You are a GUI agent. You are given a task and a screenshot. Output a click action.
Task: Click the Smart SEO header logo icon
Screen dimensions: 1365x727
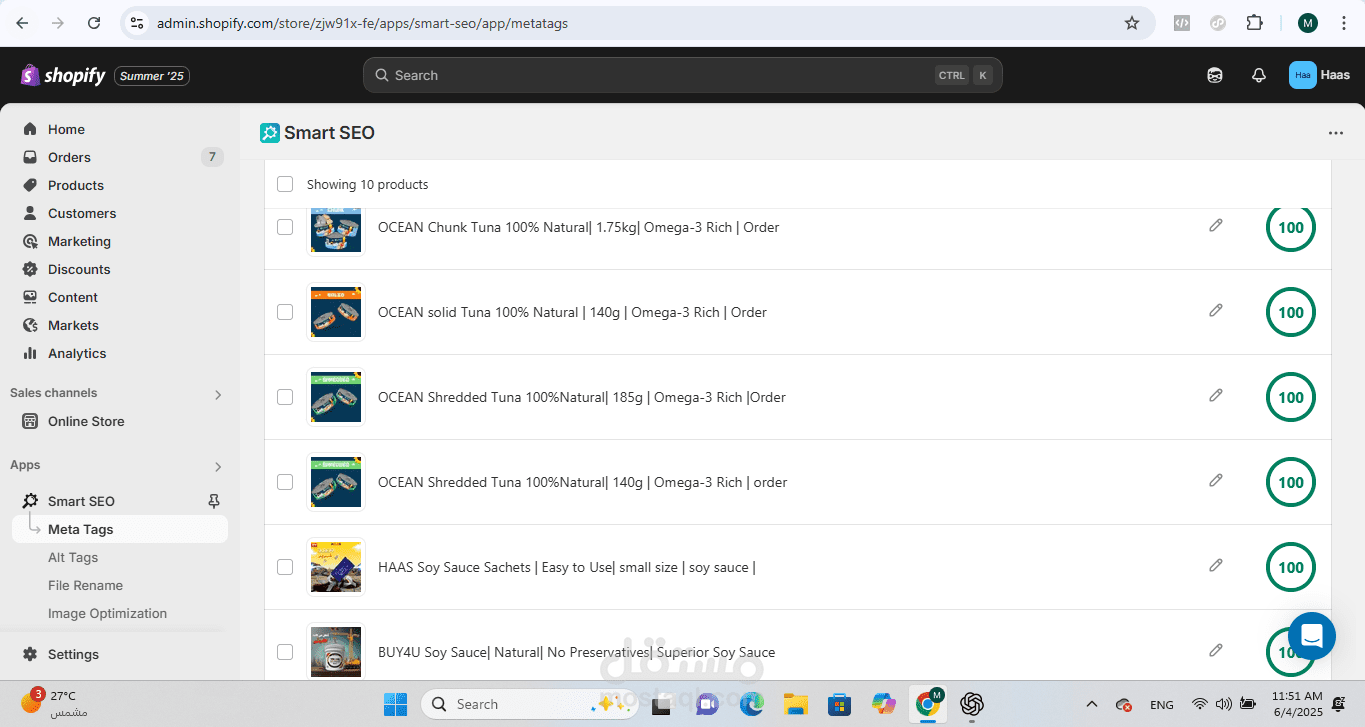click(x=270, y=133)
